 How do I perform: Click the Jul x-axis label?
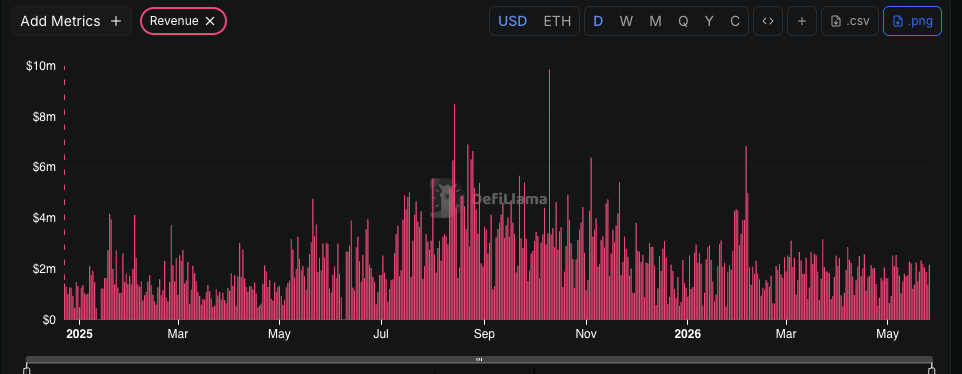coord(381,334)
